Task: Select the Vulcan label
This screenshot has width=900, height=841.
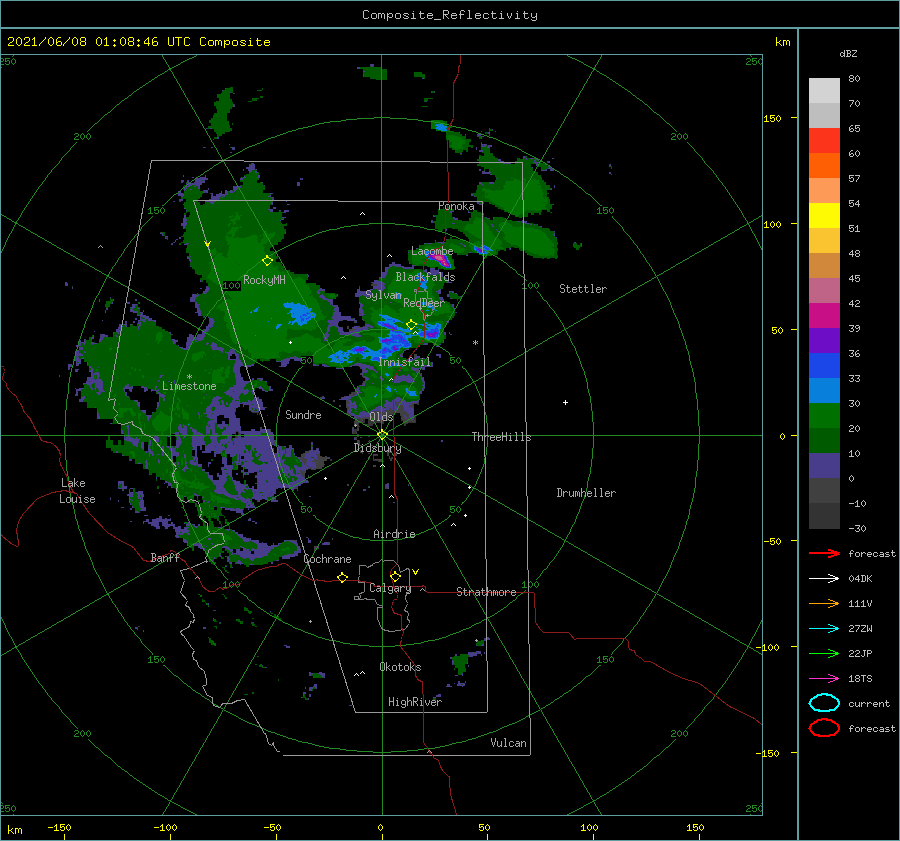Action: click(509, 743)
